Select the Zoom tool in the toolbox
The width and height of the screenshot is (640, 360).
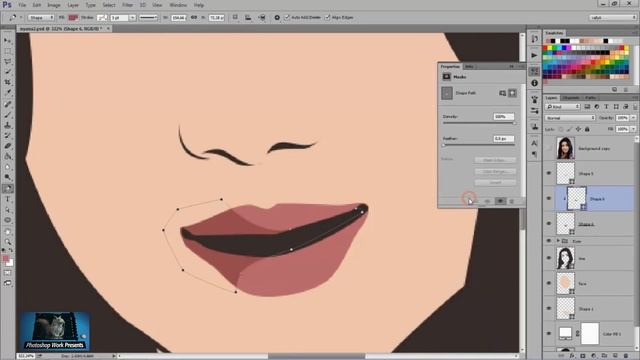point(8,242)
